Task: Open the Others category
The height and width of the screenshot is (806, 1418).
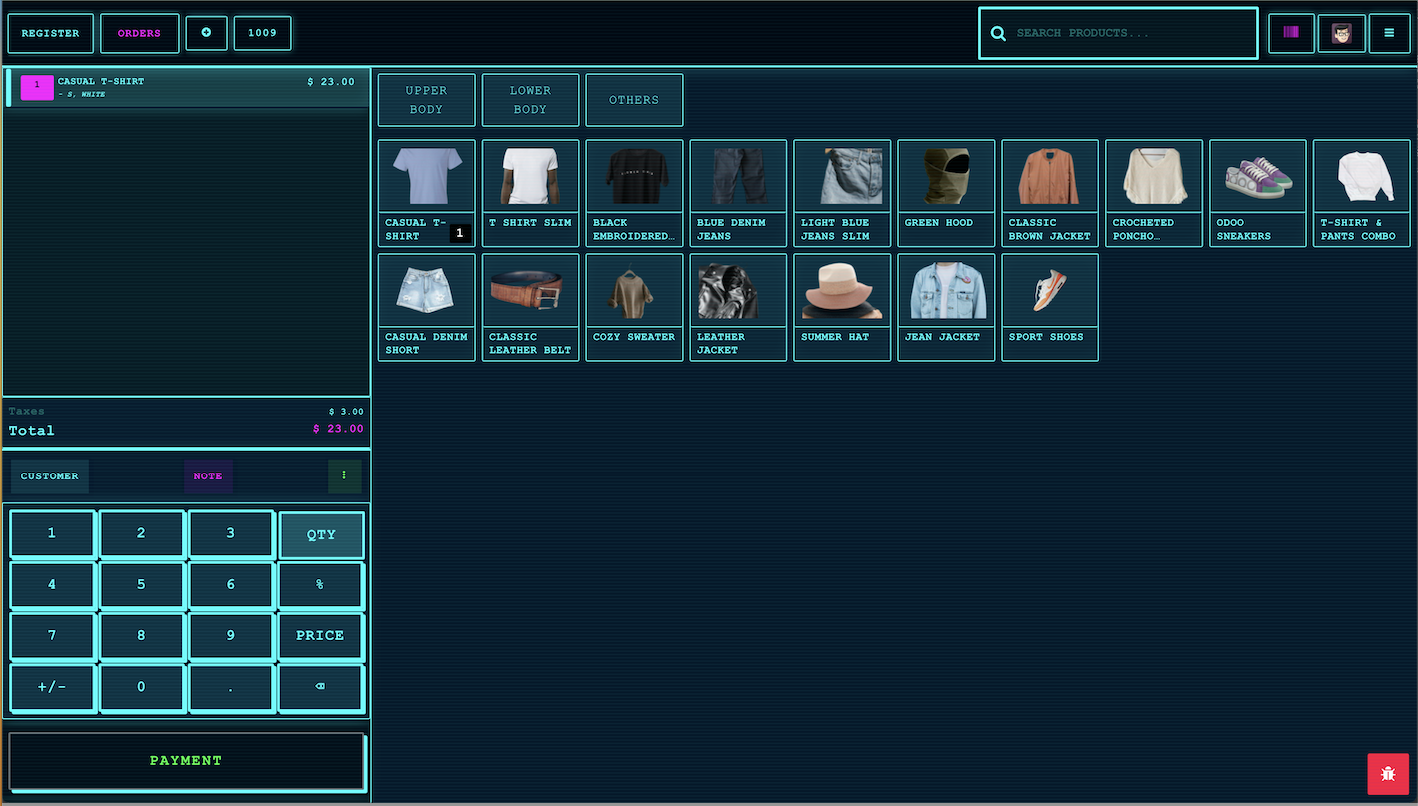Action: 634,99
